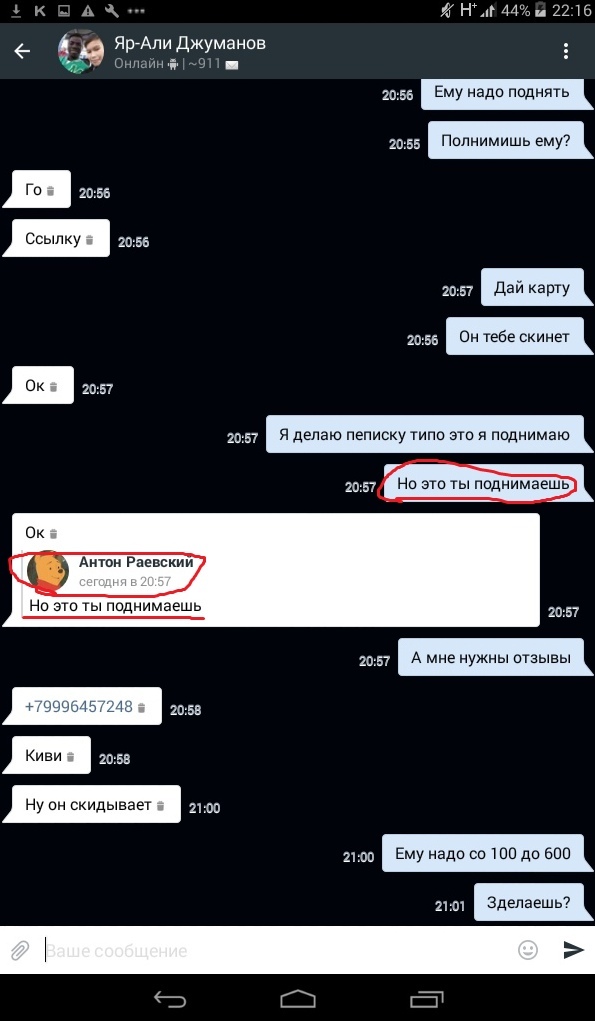Tap the Android back navigation button
The height and width of the screenshot is (1021, 595).
pyautogui.click(x=170, y=998)
